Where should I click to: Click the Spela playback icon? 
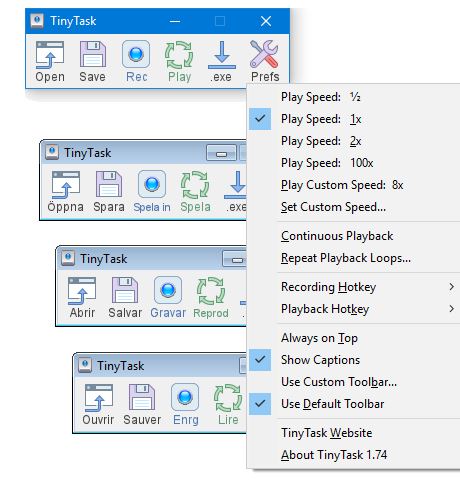[195, 185]
